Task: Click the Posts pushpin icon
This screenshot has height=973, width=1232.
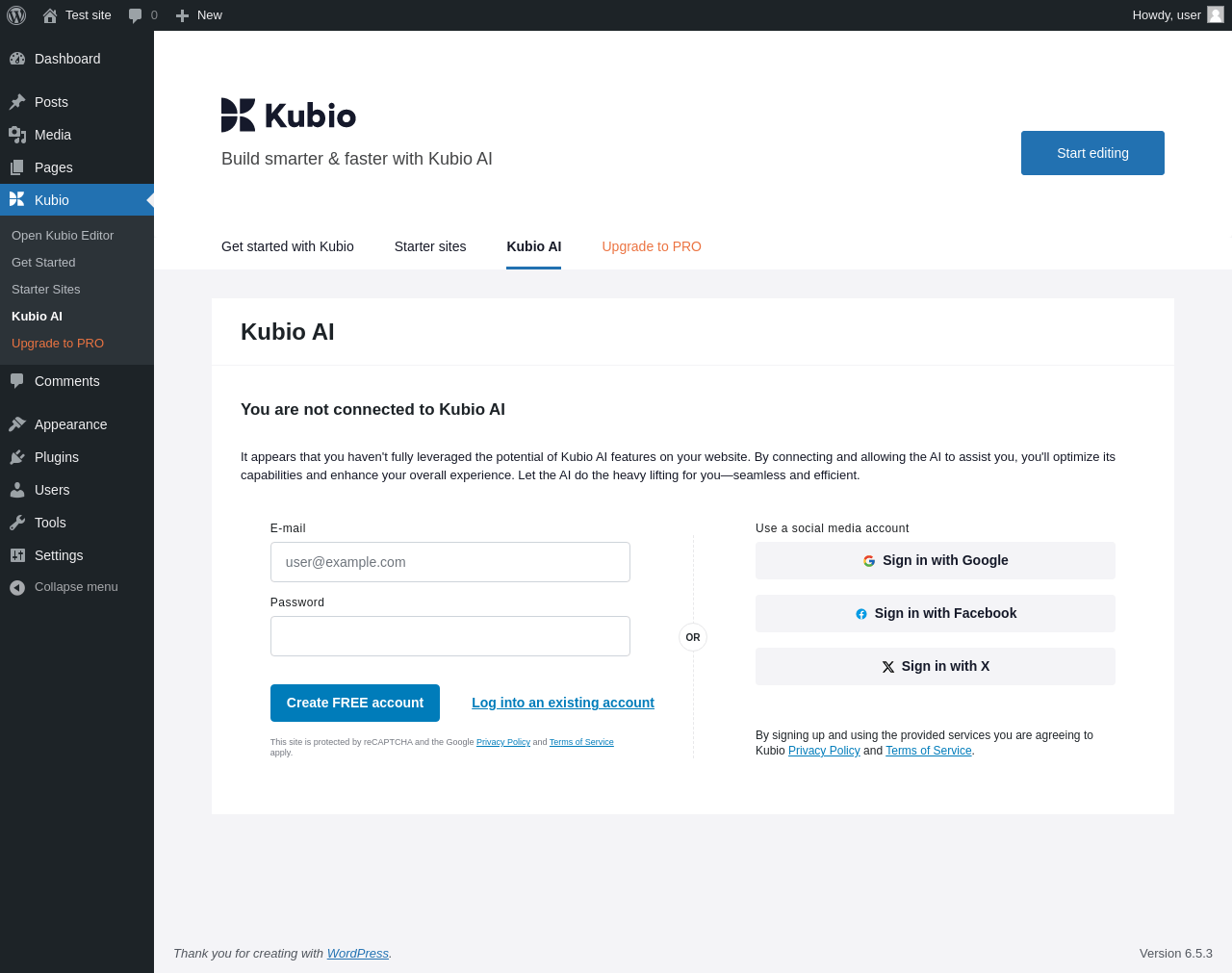Action: 17,102
